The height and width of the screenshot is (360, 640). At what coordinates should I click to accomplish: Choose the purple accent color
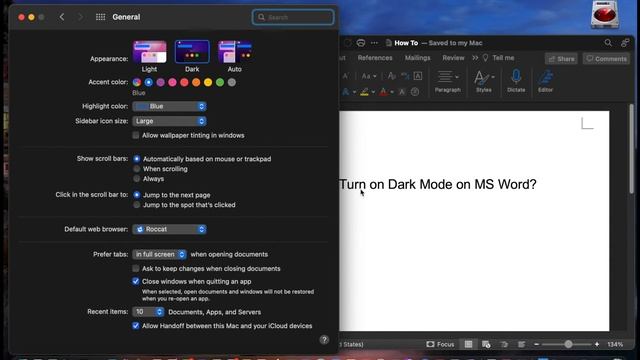tap(160, 82)
